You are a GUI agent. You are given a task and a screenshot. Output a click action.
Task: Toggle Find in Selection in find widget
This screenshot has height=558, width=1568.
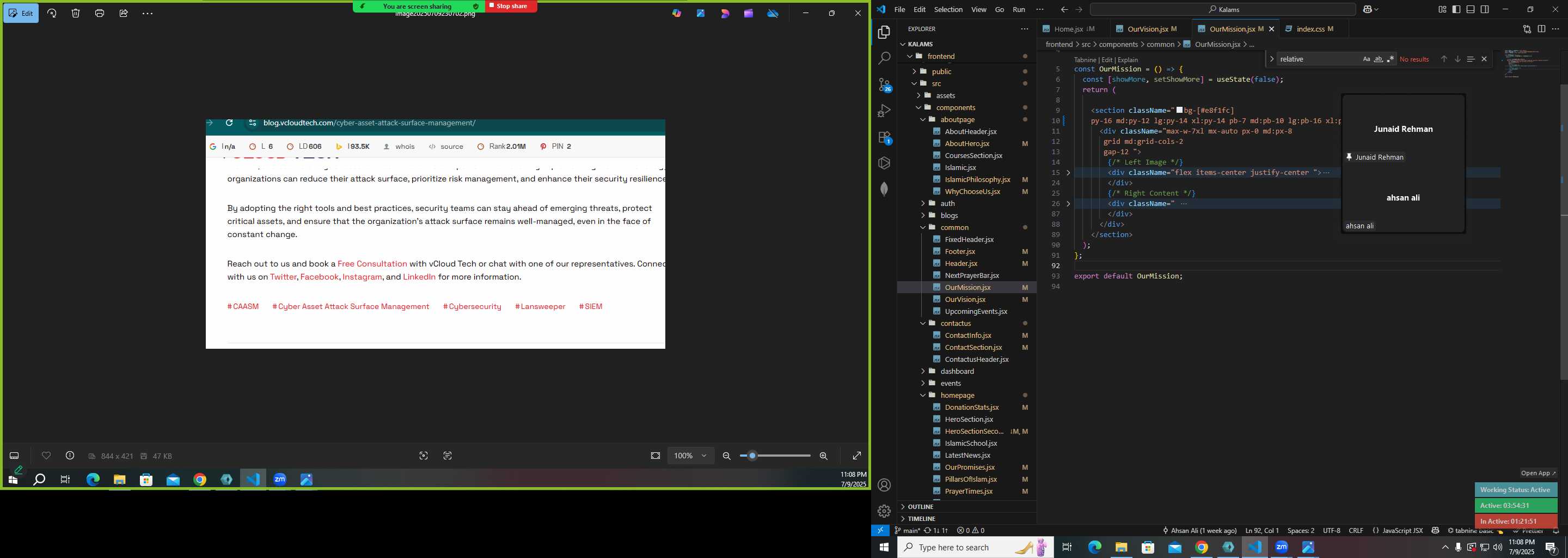coord(1470,59)
